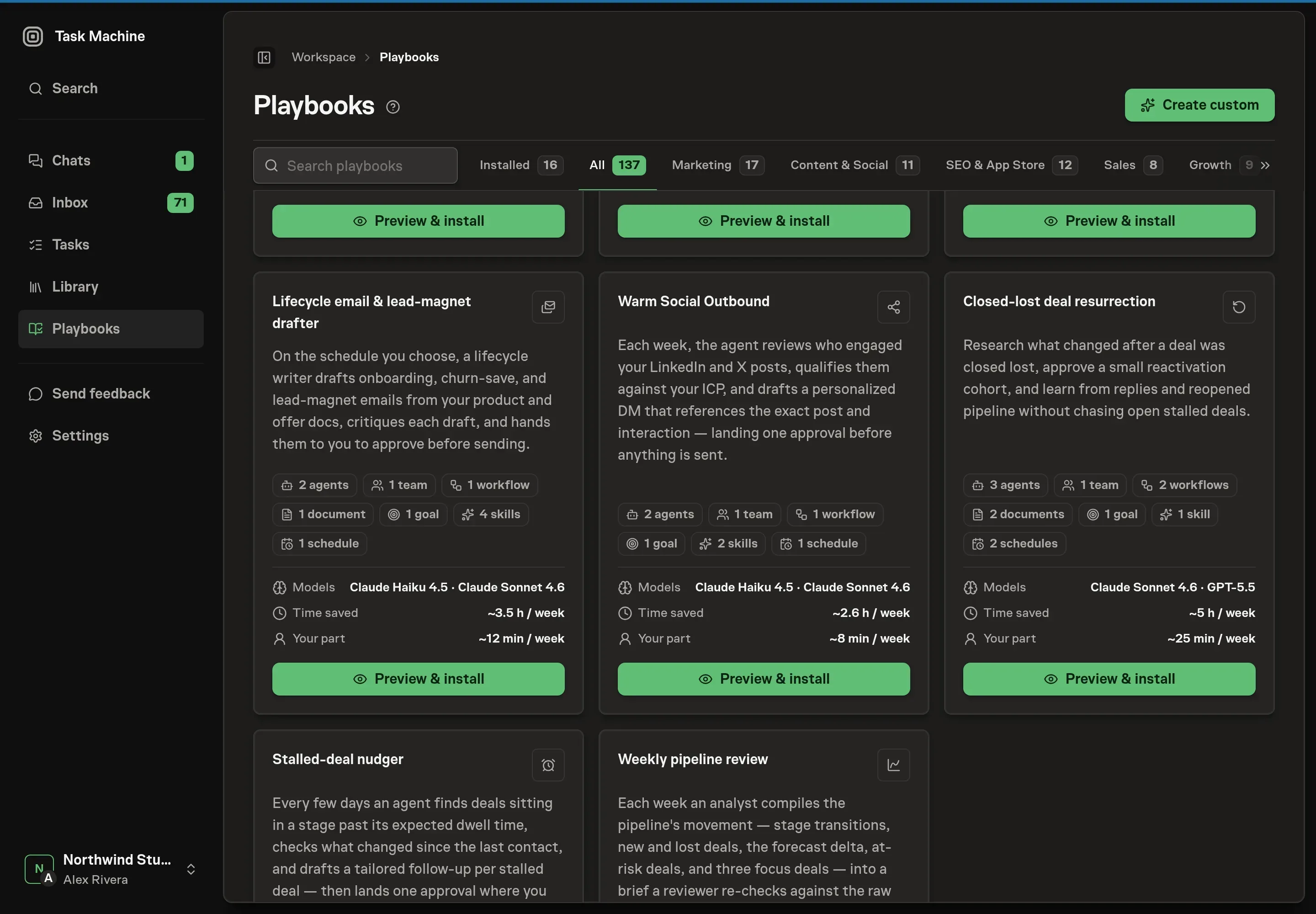Click the refresh icon on Closed-lost deal resurrection

[1239, 307]
